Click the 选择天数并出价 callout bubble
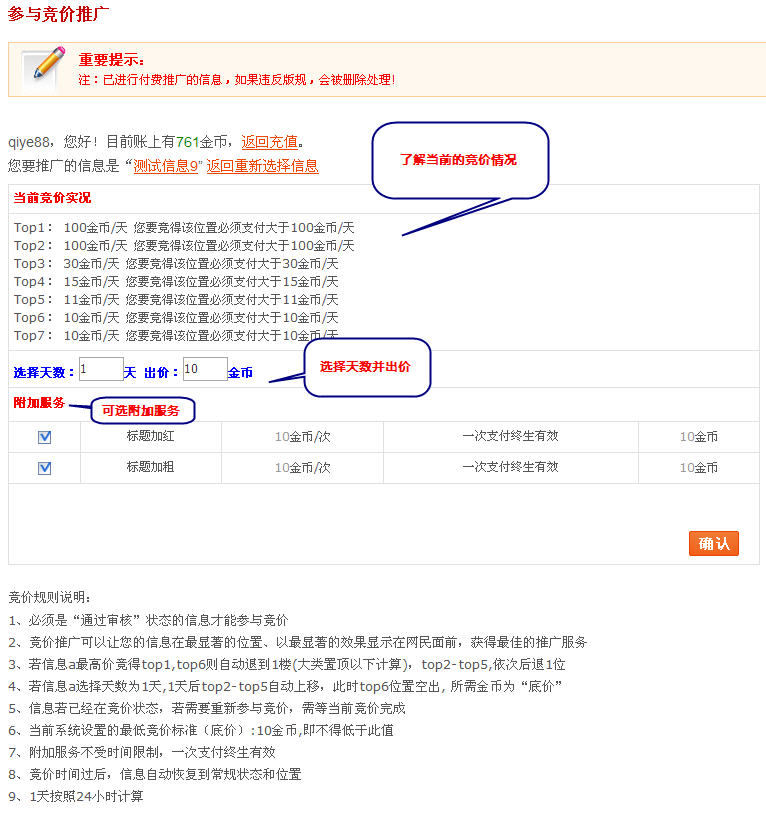This screenshot has height=819, width=766. pyautogui.click(x=366, y=367)
